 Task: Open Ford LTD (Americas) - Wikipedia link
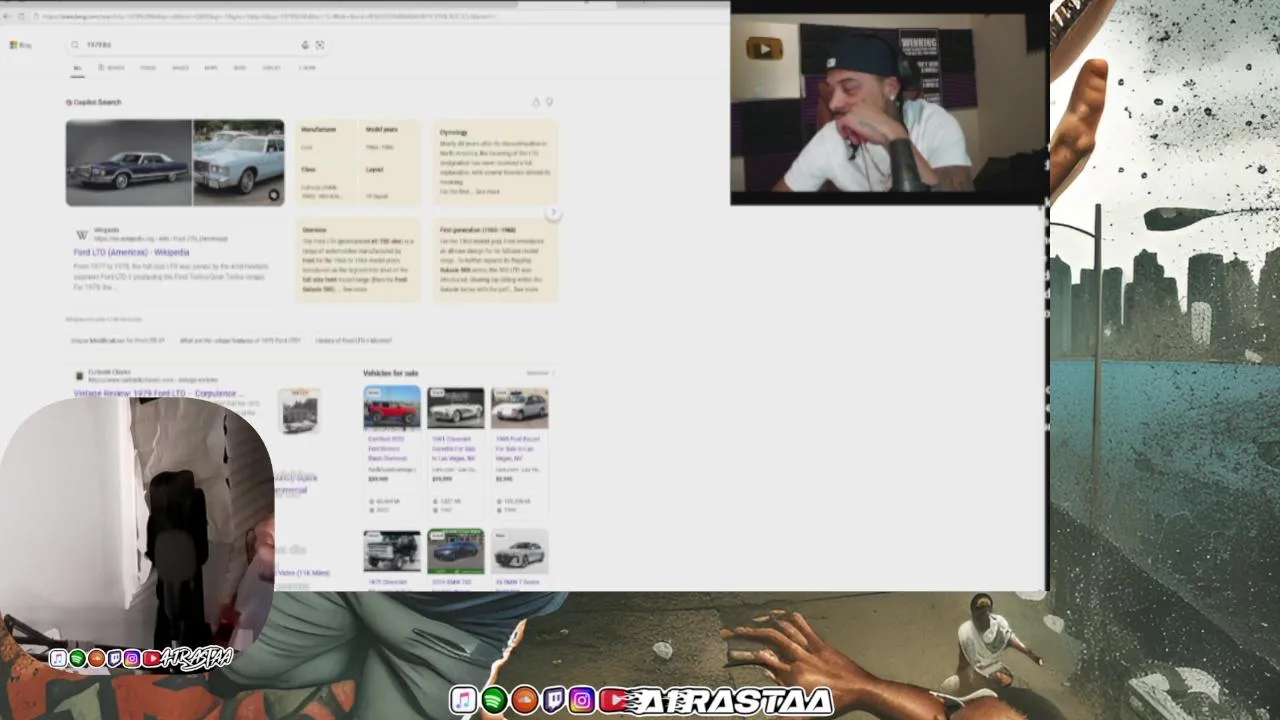coord(131,253)
